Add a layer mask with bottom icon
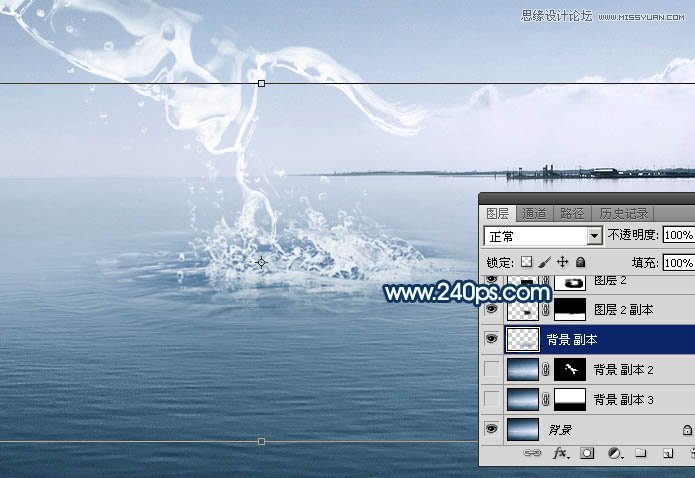This screenshot has height=478, width=695. tap(587, 454)
